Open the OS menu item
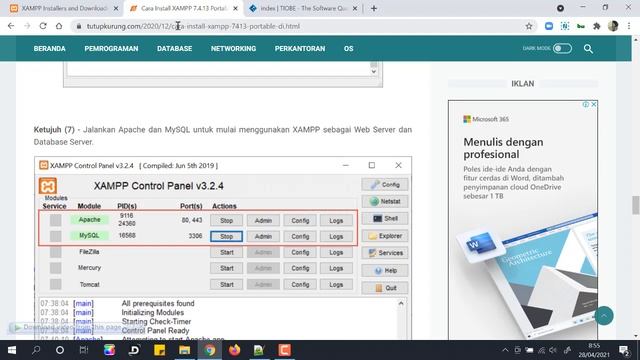Viewport: 640px width, 360px height. tap(348, 49)
